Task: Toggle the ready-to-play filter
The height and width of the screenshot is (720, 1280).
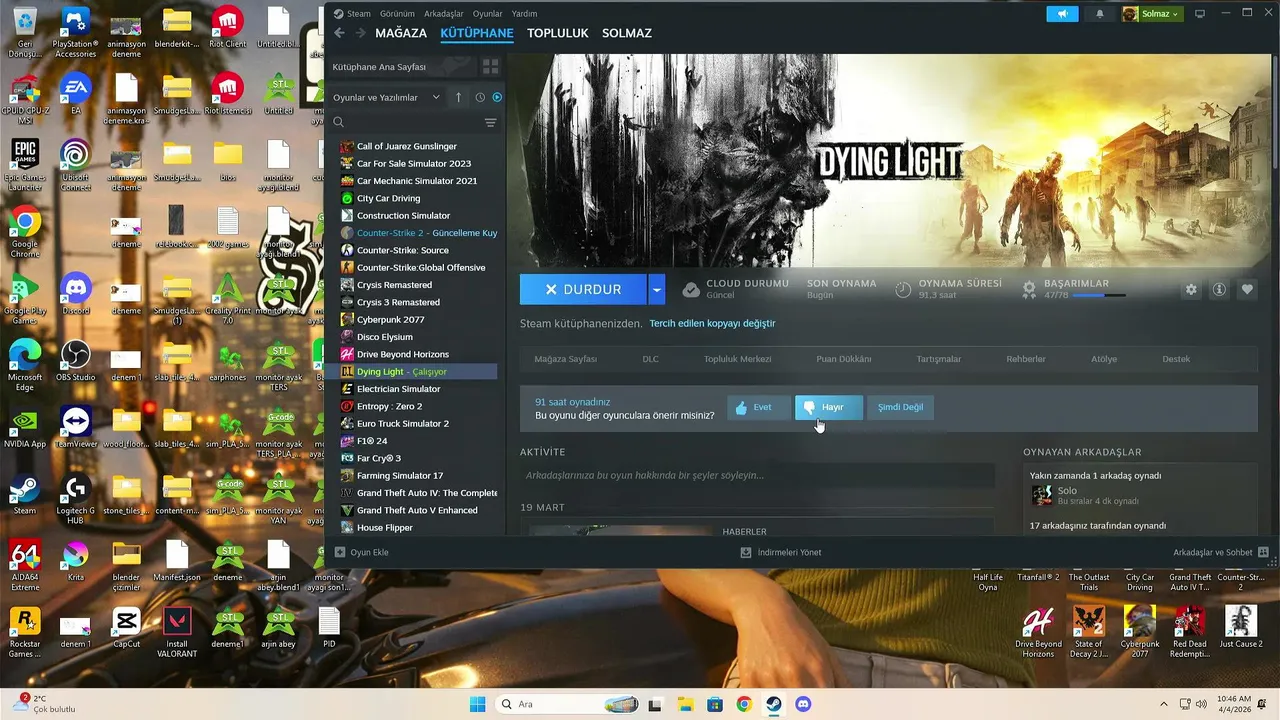Action: (497, 97)
